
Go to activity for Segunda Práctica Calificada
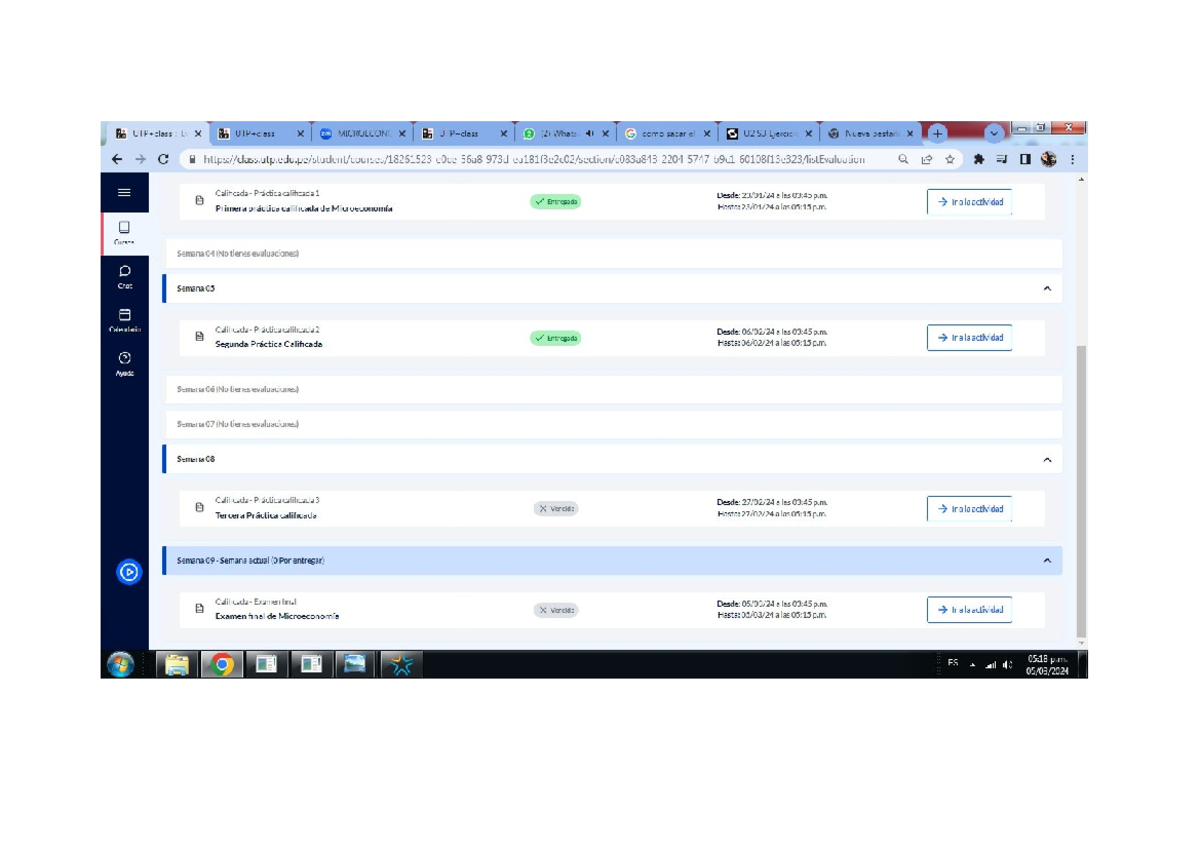[968, 338]
